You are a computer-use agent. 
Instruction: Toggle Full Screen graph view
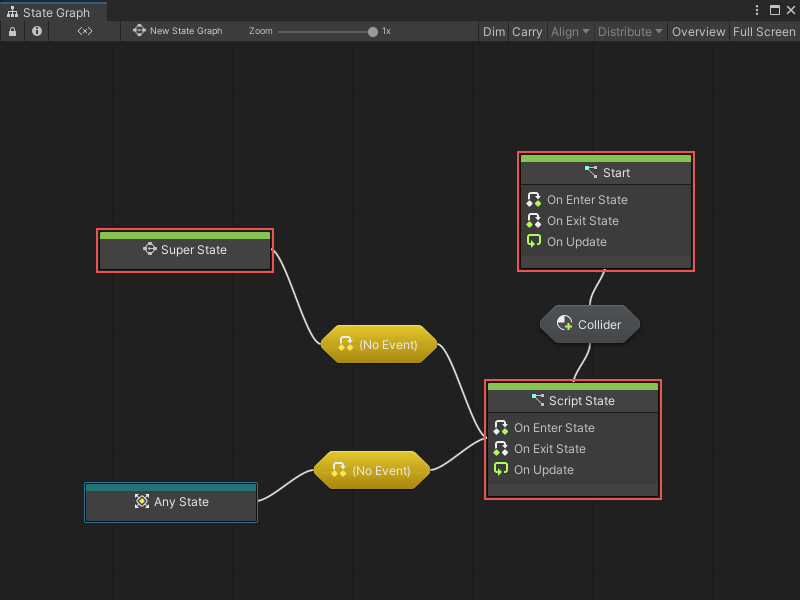click(x=764, y=31)
